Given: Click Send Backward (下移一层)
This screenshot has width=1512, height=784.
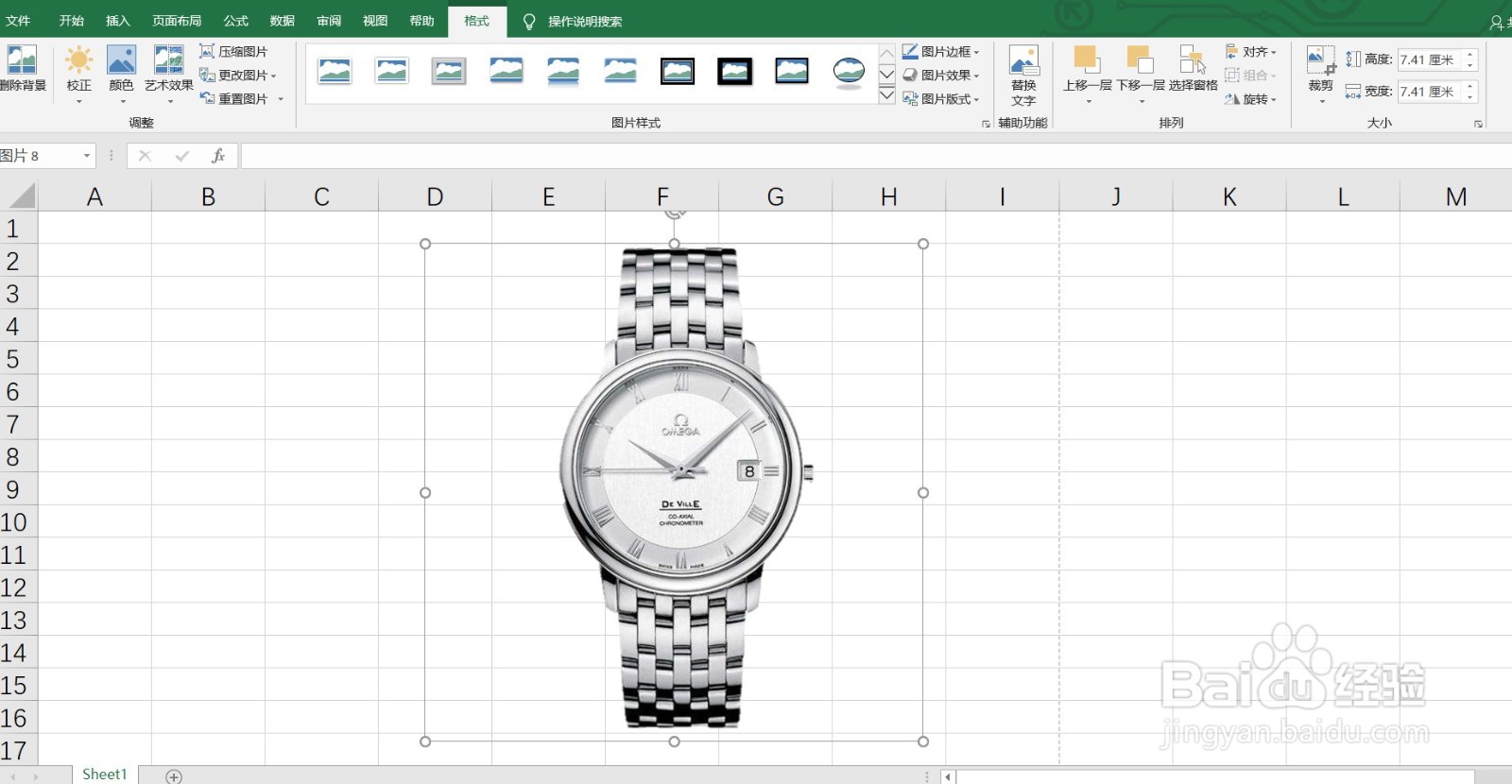Looking at the screenshot, I should [1140, 74].
